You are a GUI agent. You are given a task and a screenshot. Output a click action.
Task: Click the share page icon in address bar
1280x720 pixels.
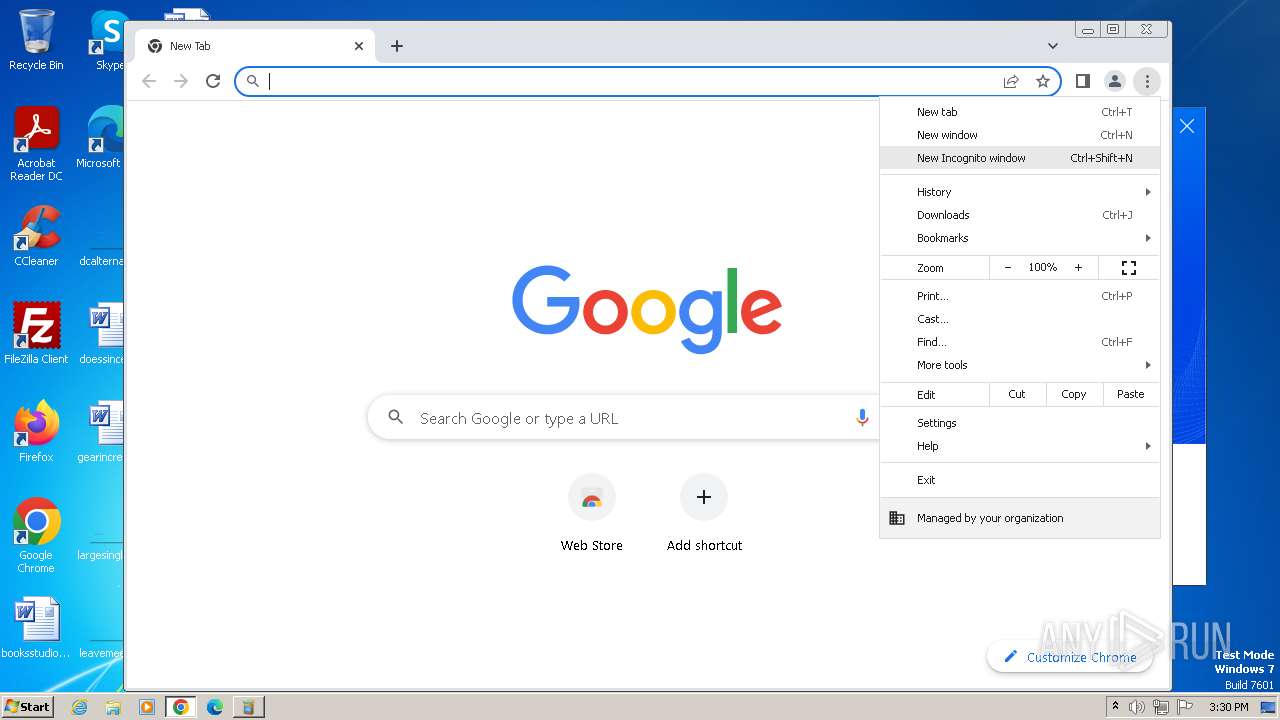point(1011,81)
